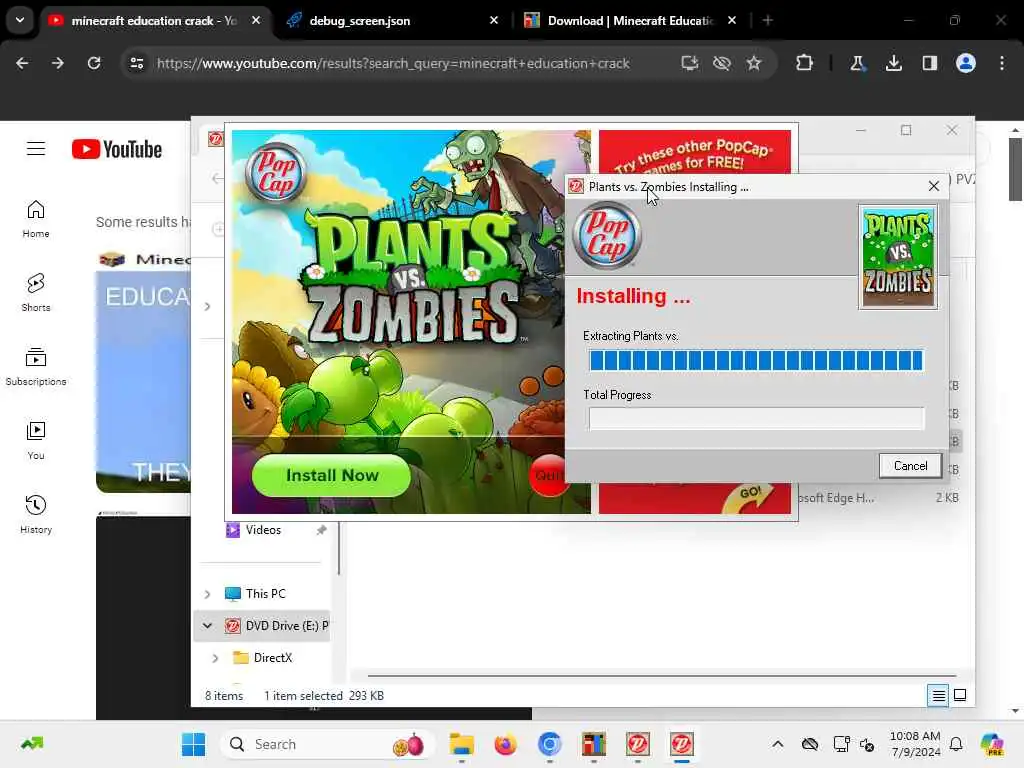
Task: Select DVD Drive (E:) in navigation pane
Action: click(x=278, y=626)
